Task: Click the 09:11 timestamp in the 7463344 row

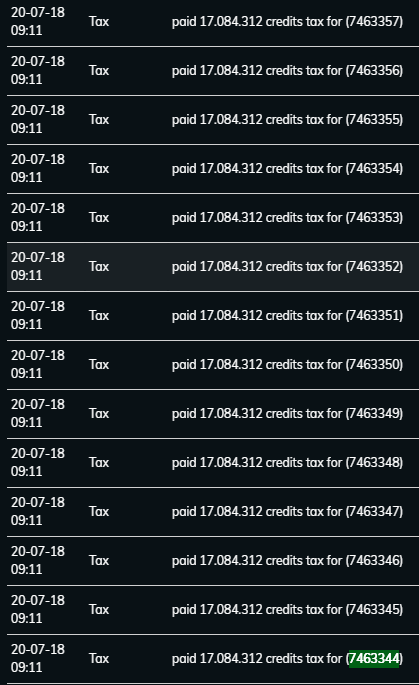Action: (27, 667)
